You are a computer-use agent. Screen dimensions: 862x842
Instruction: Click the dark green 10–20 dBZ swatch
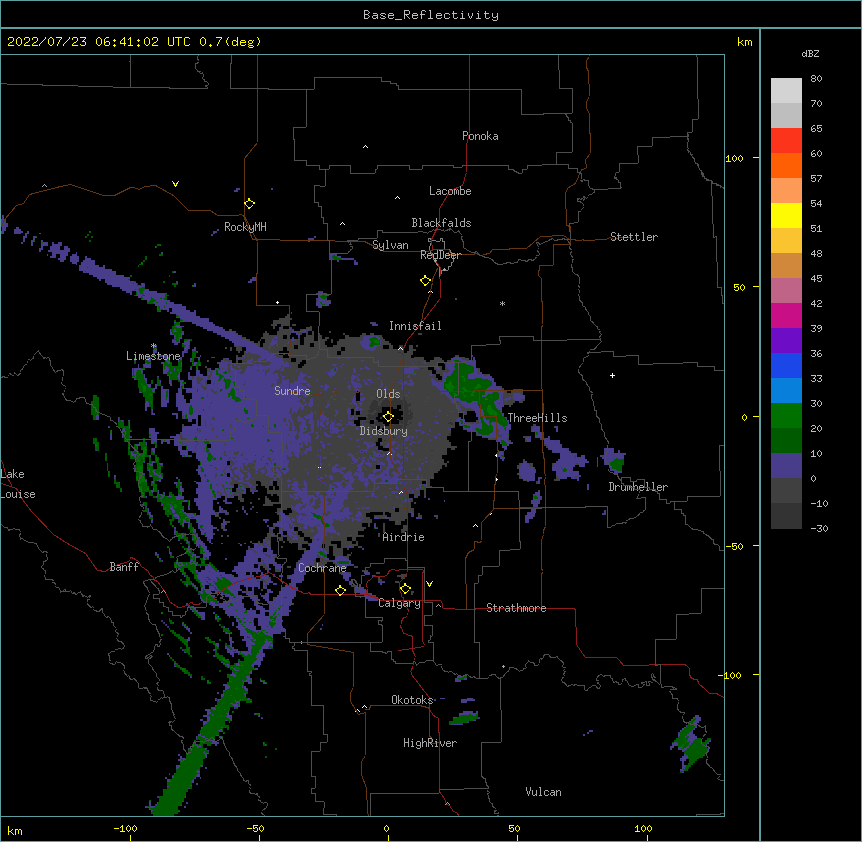[x=786, y=440]
